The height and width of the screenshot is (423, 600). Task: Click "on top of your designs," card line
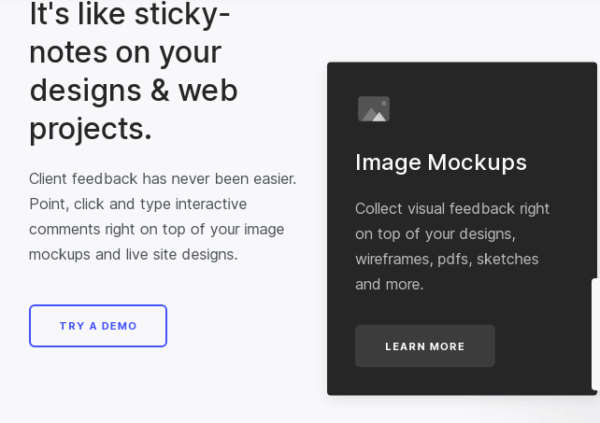pyautogui.click(x=434, y=234)
